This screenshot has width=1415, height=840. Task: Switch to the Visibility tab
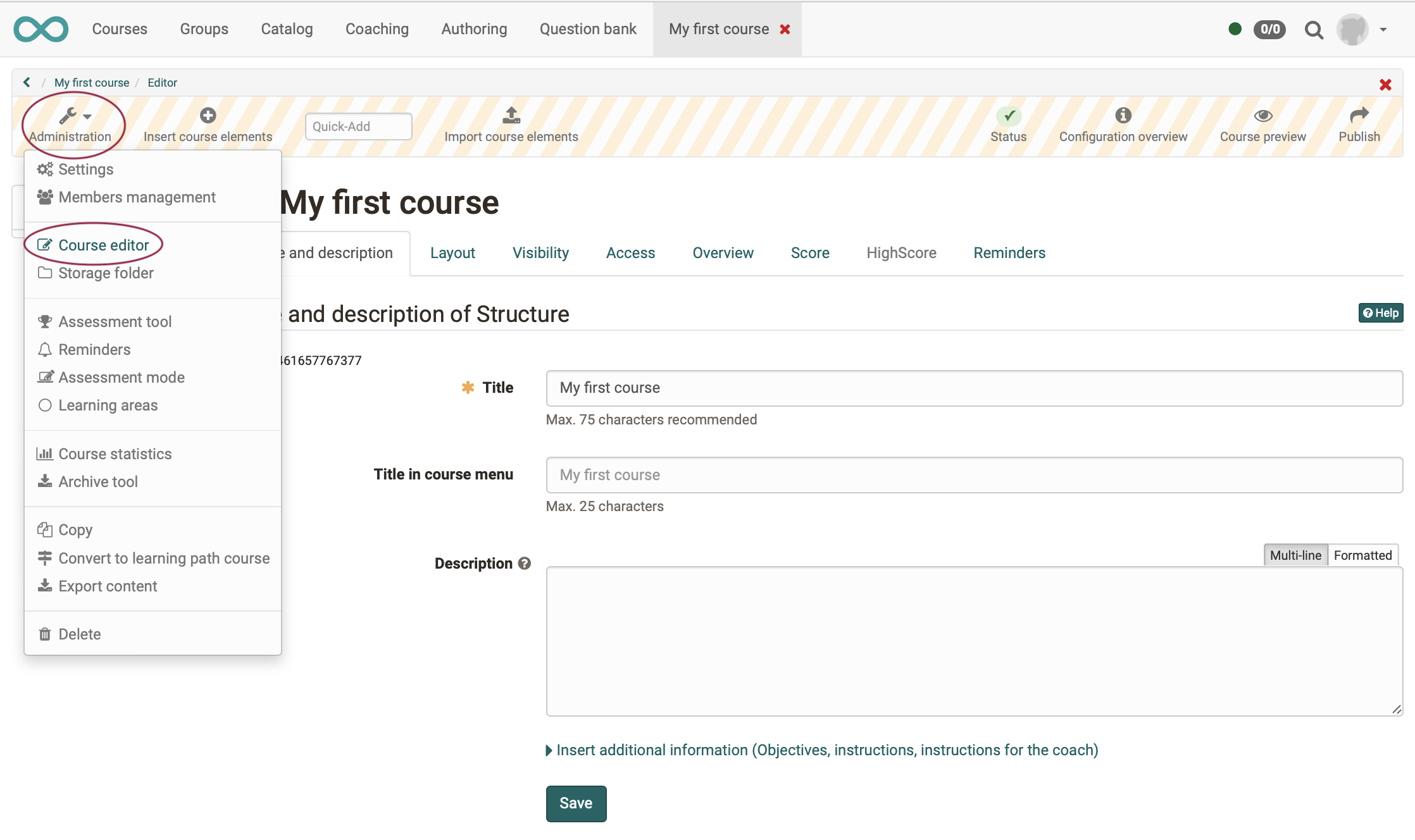(540, 253)
